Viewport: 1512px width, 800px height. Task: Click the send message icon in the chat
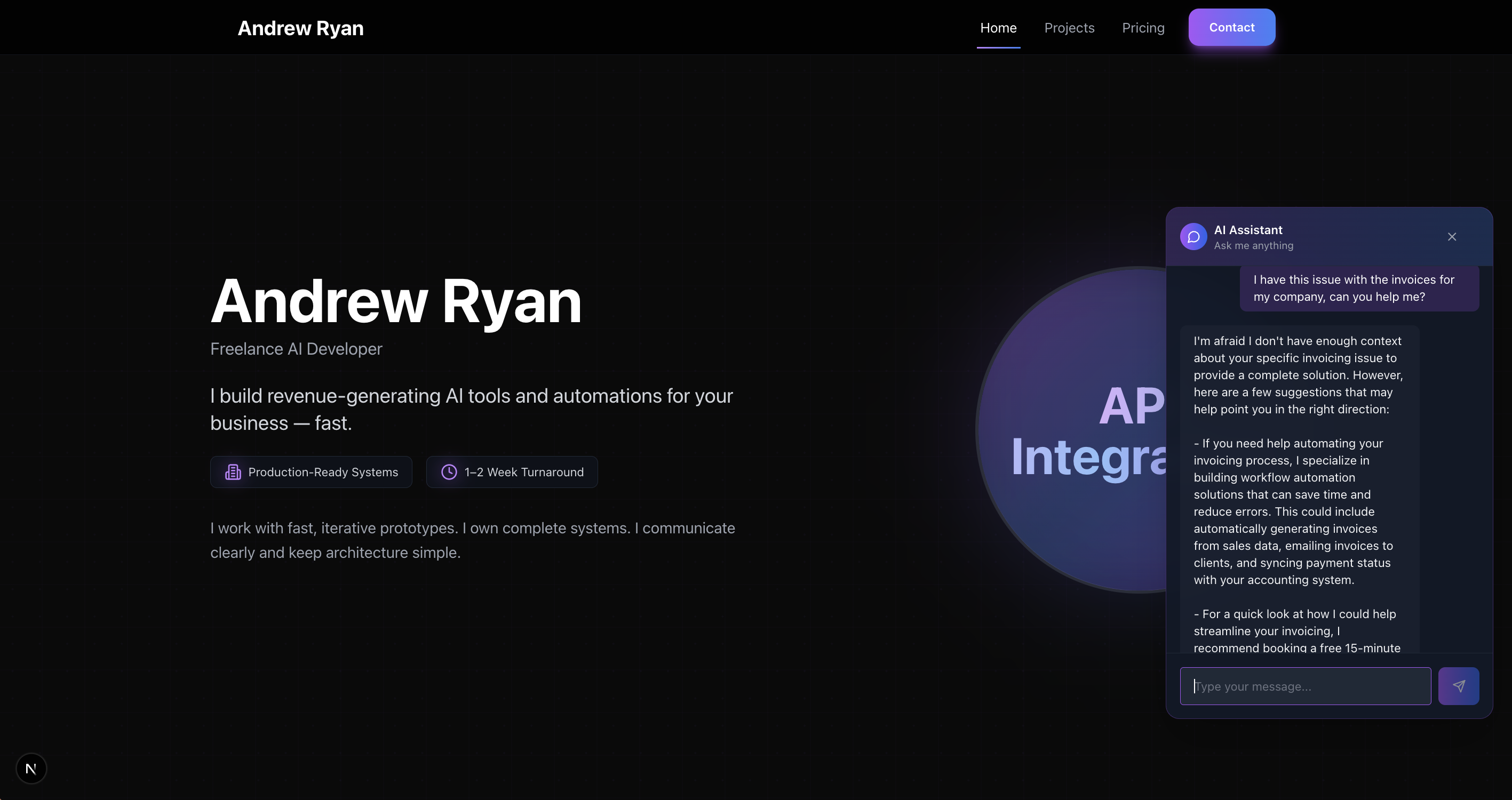point(1459,685)
